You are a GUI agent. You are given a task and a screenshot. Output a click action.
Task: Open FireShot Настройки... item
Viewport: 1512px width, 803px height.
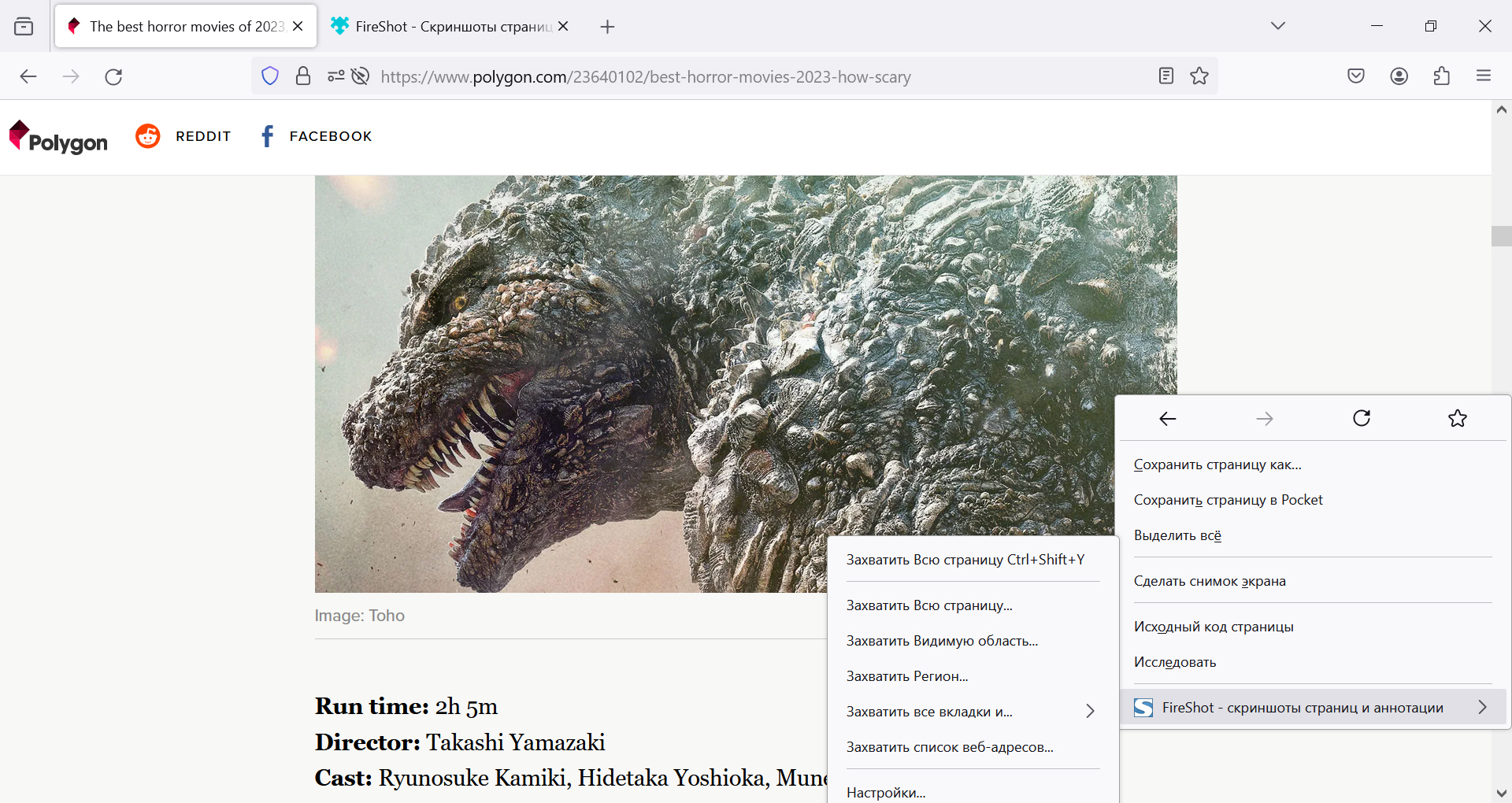point(973,791)
